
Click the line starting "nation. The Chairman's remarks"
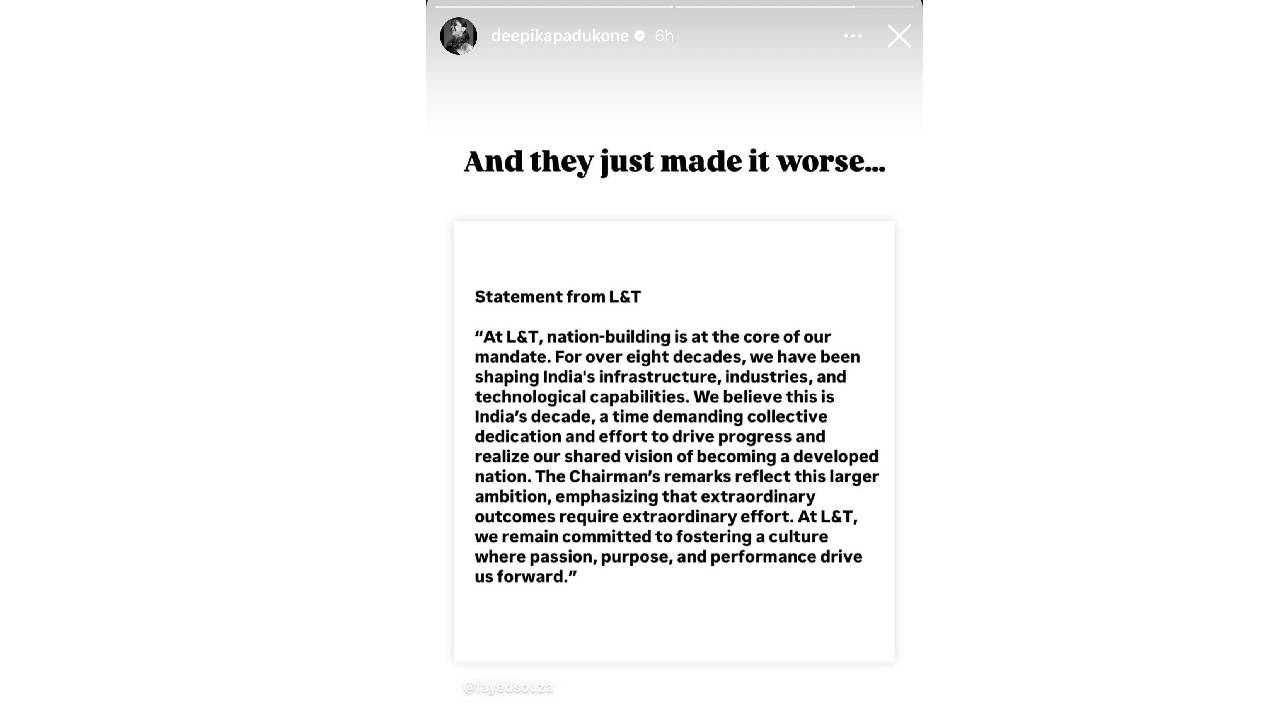point(676,477)
